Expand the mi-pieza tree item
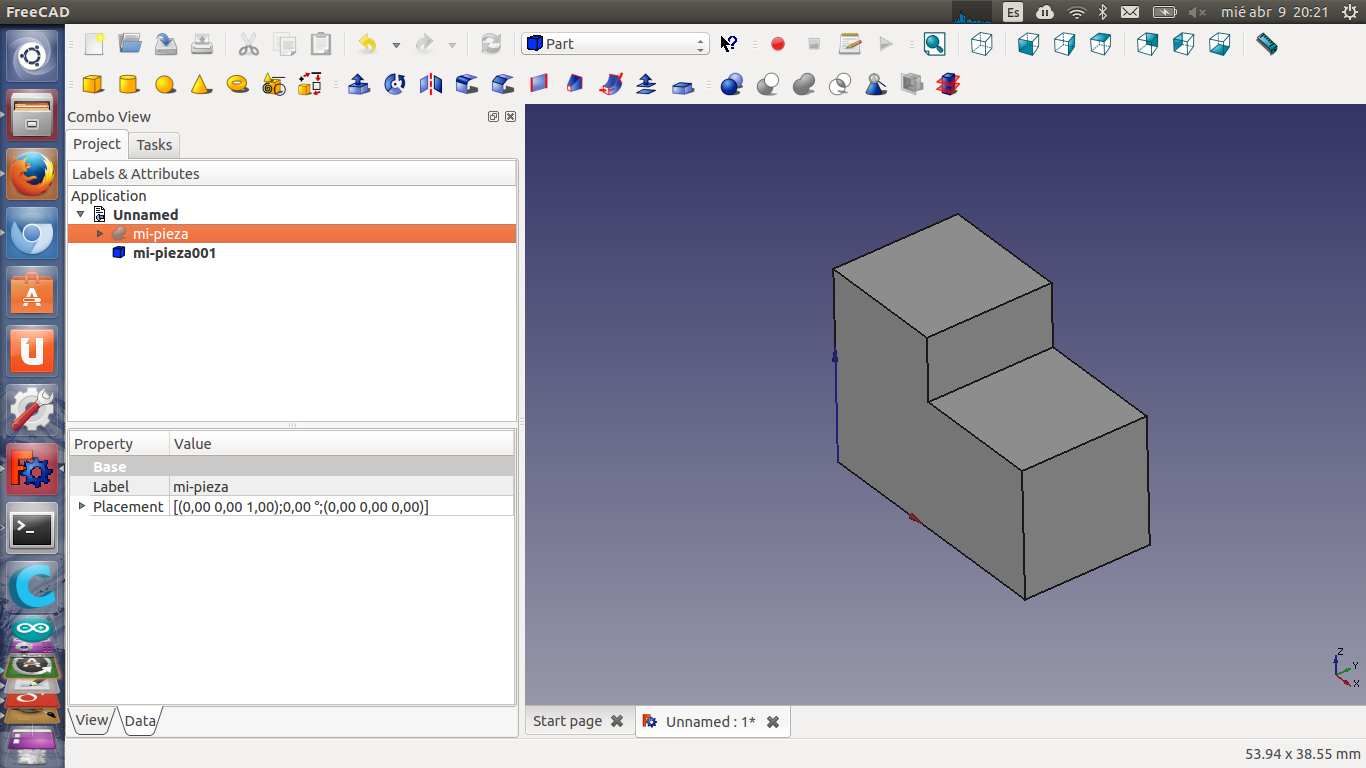 tap(100, 234)
